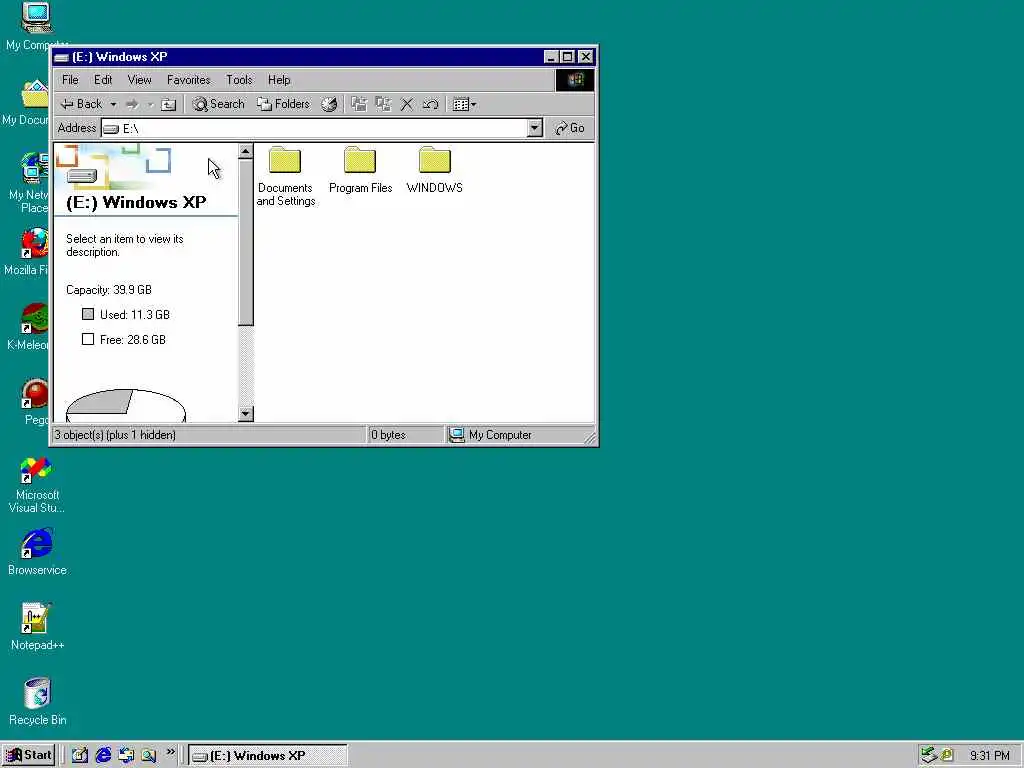Click the Delete X toolbar icon
The height and width of the screenshot is (768, 1024).
pos(407,104)
